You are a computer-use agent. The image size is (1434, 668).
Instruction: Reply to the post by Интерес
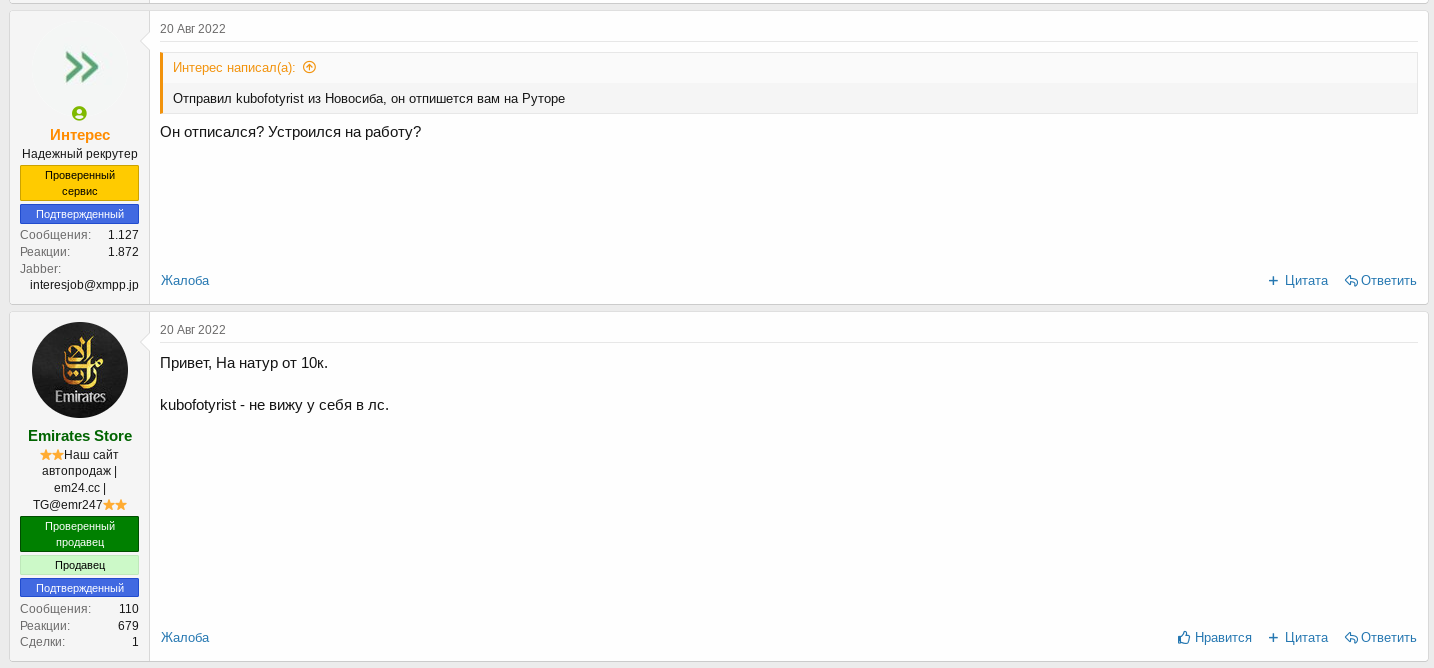coord(1380,281)
